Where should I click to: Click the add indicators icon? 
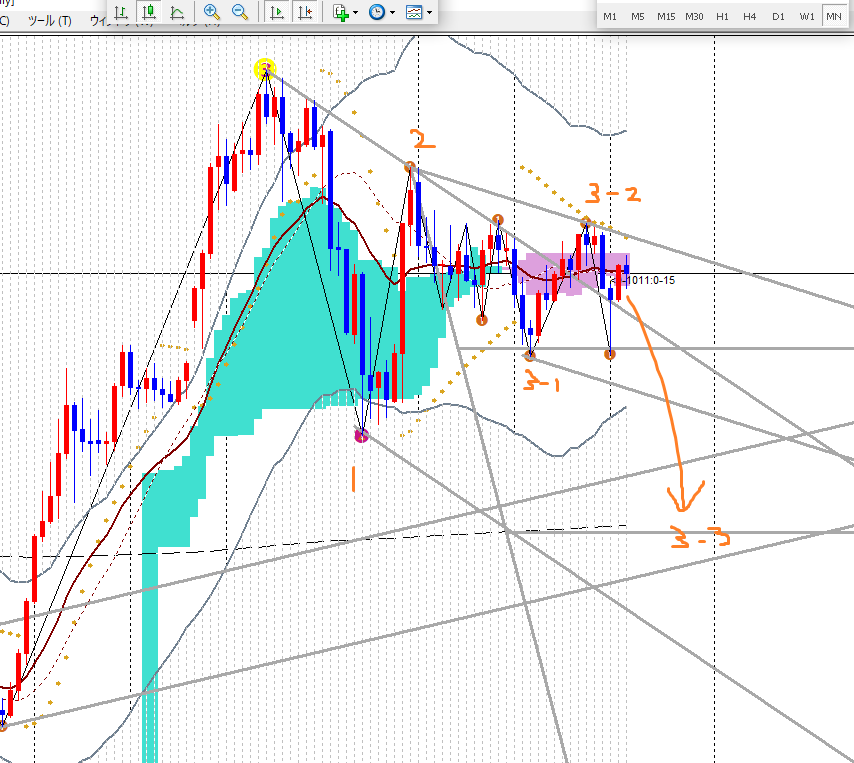(x=341, y=12)
